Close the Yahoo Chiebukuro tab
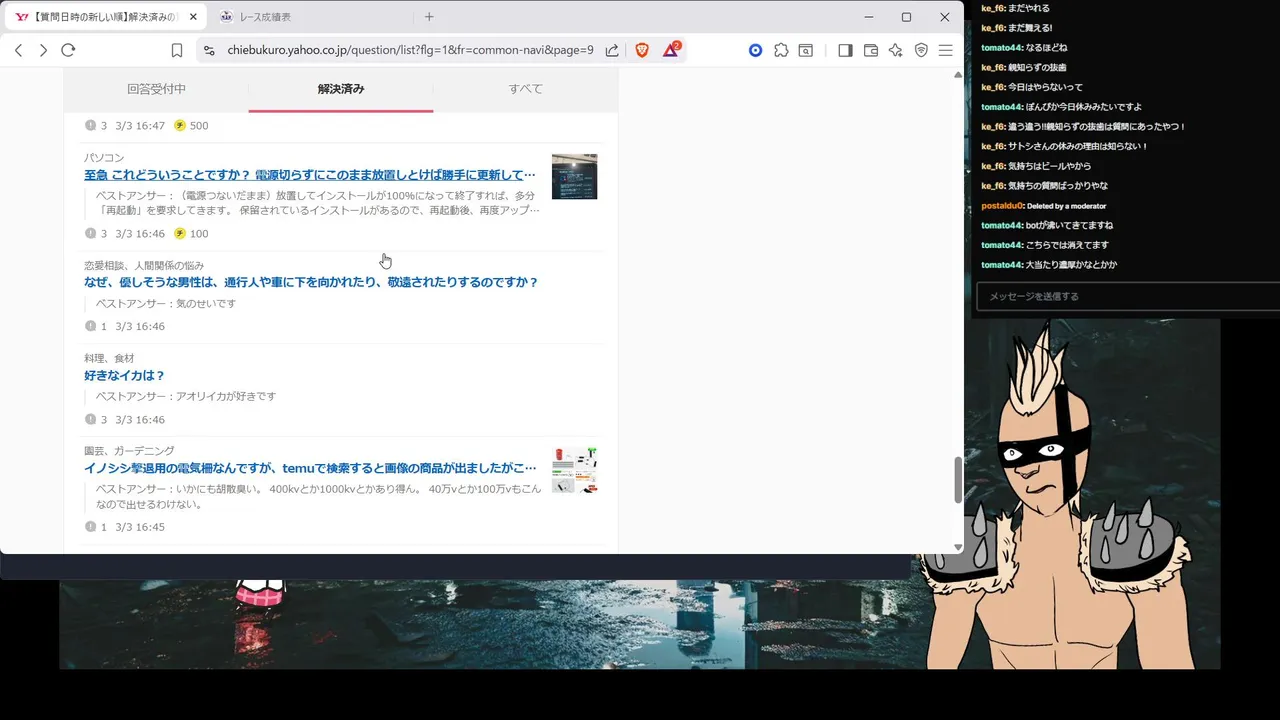 click(x=193, y=17)
